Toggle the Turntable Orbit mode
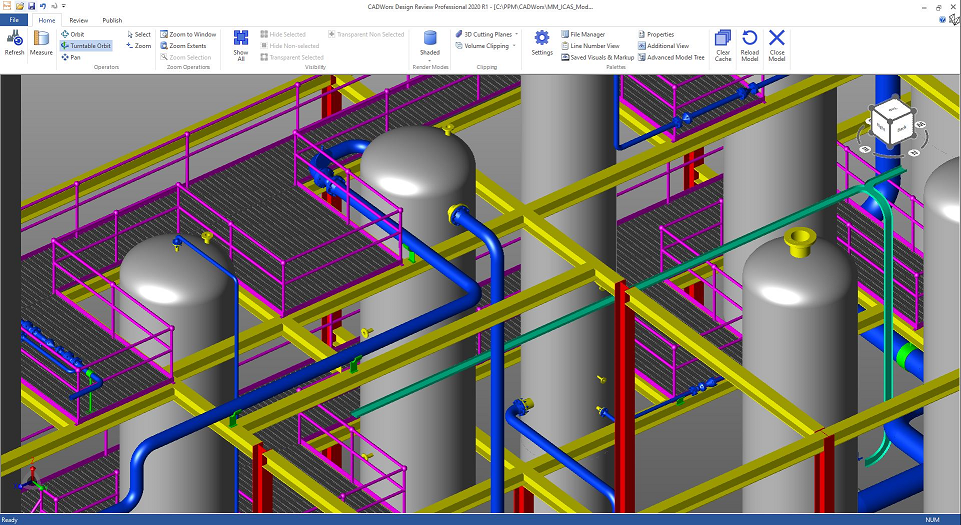 86,46
